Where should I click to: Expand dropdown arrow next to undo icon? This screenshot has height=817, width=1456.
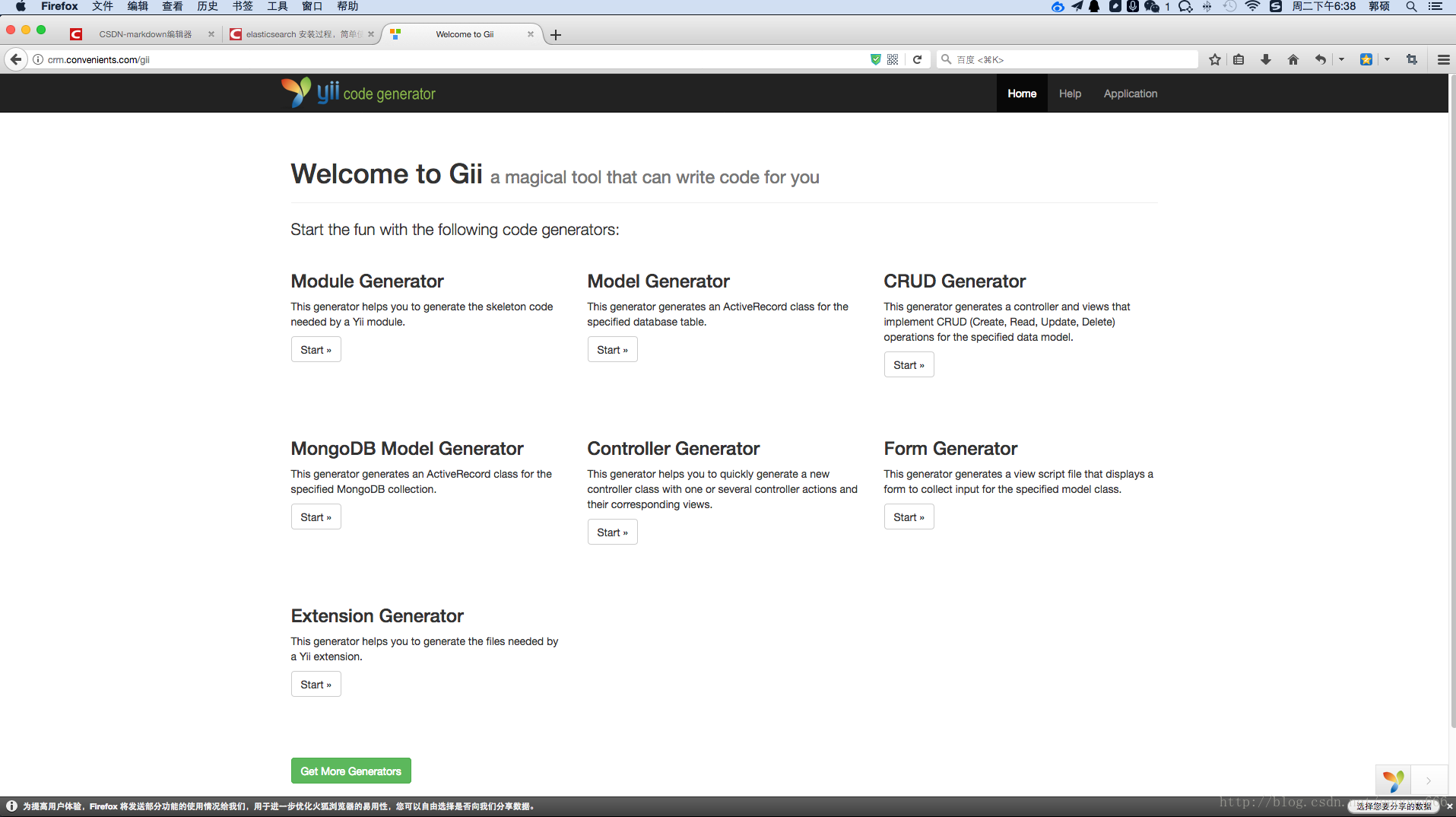[1341, 59]
